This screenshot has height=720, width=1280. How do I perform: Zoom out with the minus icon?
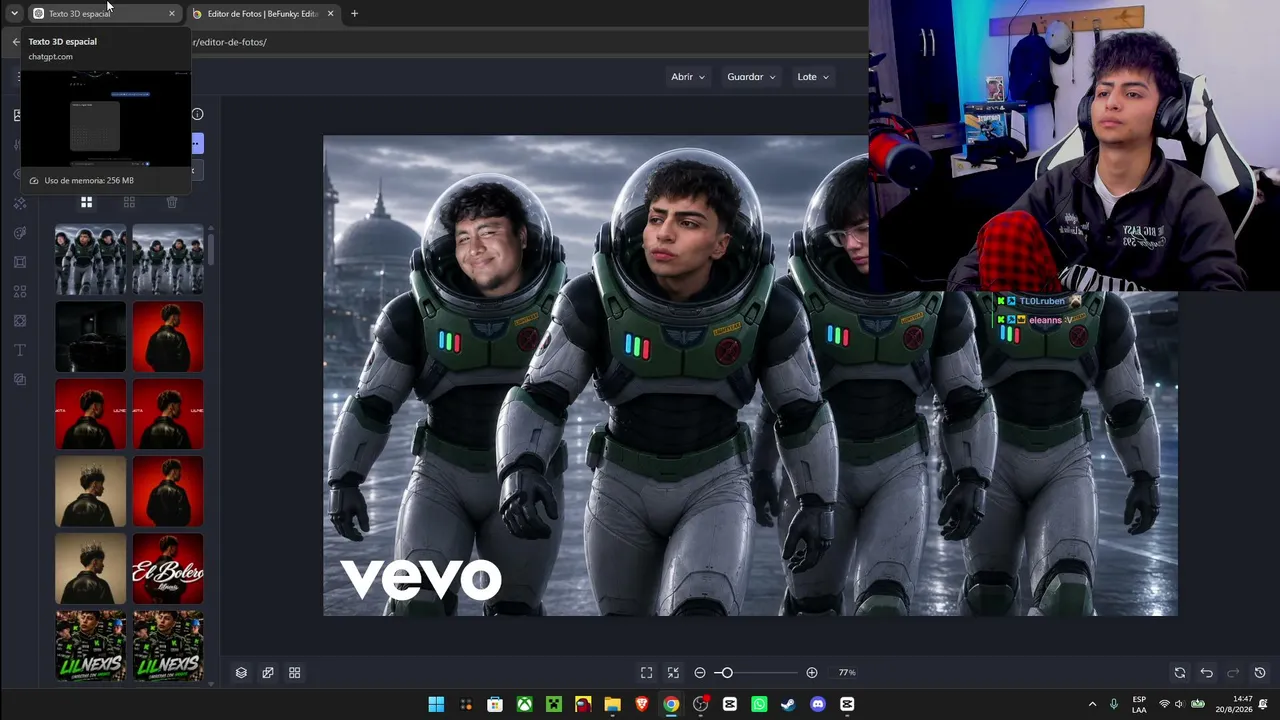pyautogui.click(x=700, y=673)
